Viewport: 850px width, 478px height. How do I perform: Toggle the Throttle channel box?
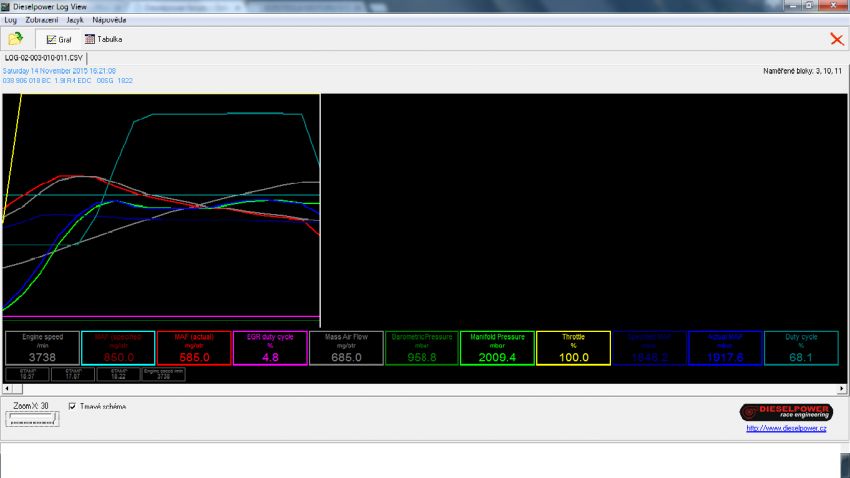point(573,347)
